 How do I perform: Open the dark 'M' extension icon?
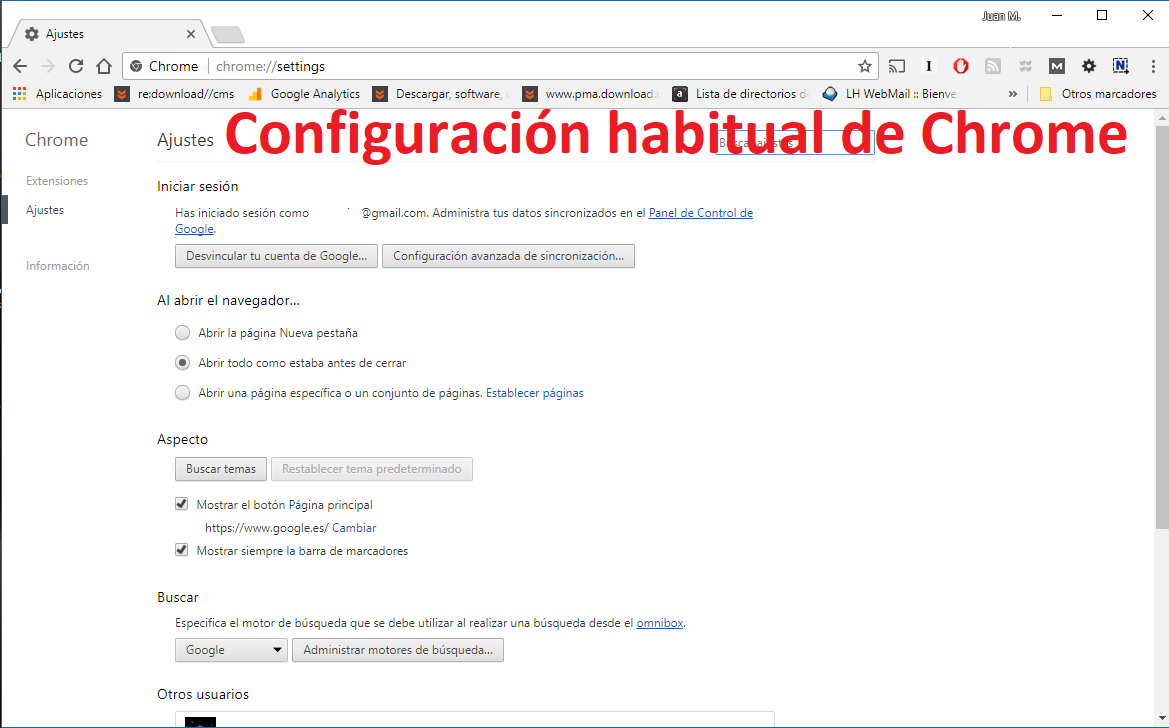[x=1056, y=66]
